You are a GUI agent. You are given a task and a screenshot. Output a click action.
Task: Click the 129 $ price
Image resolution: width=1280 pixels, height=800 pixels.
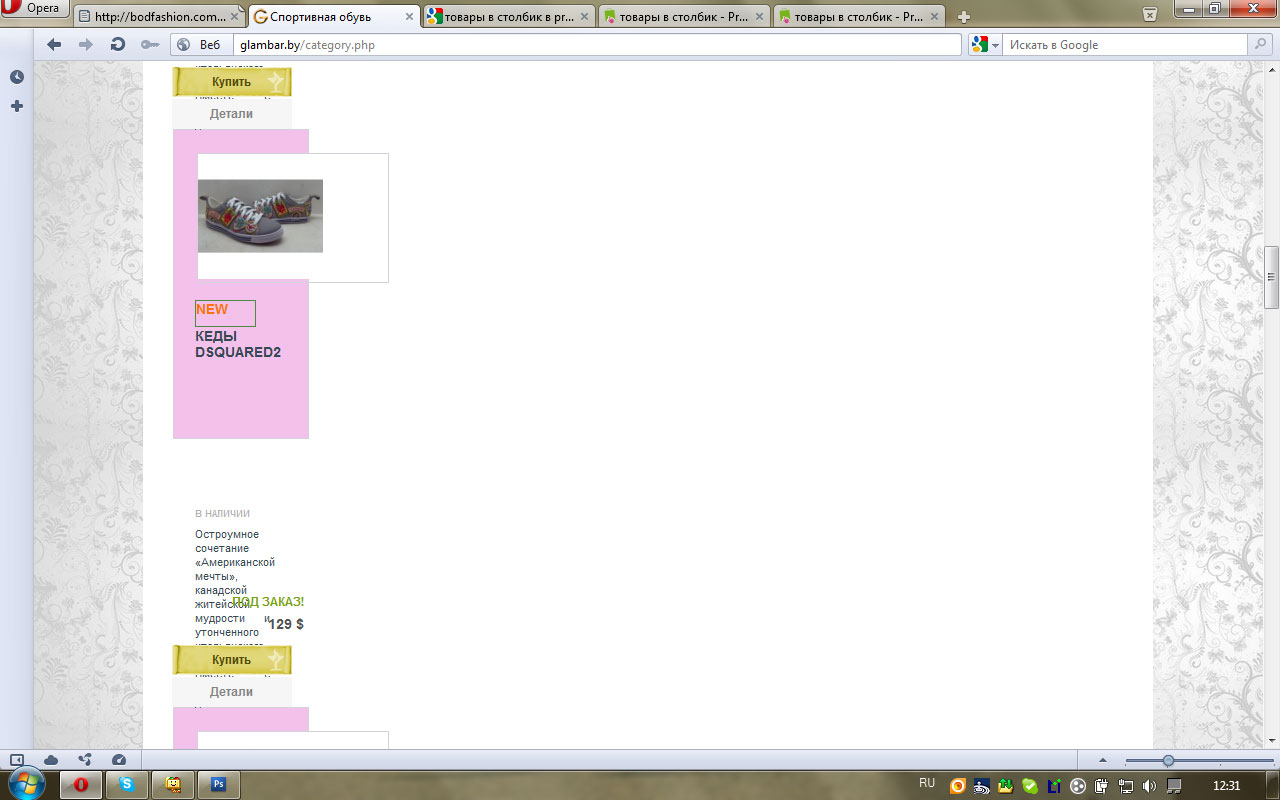[286, 624]
